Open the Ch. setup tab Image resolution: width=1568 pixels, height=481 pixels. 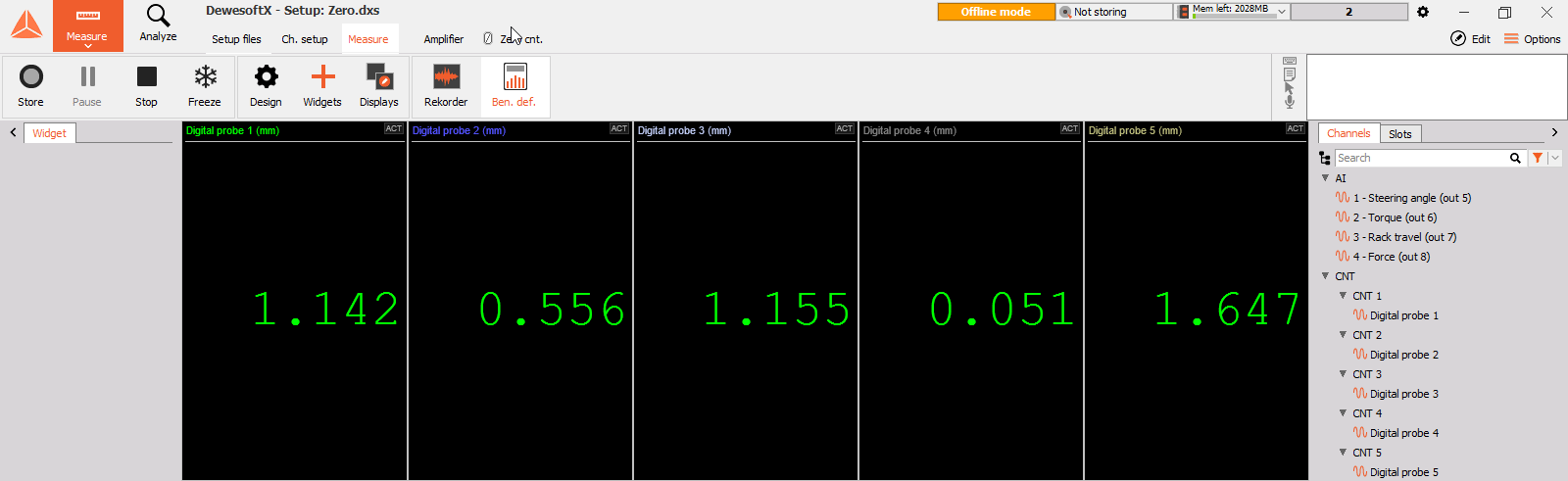(305, 39)
